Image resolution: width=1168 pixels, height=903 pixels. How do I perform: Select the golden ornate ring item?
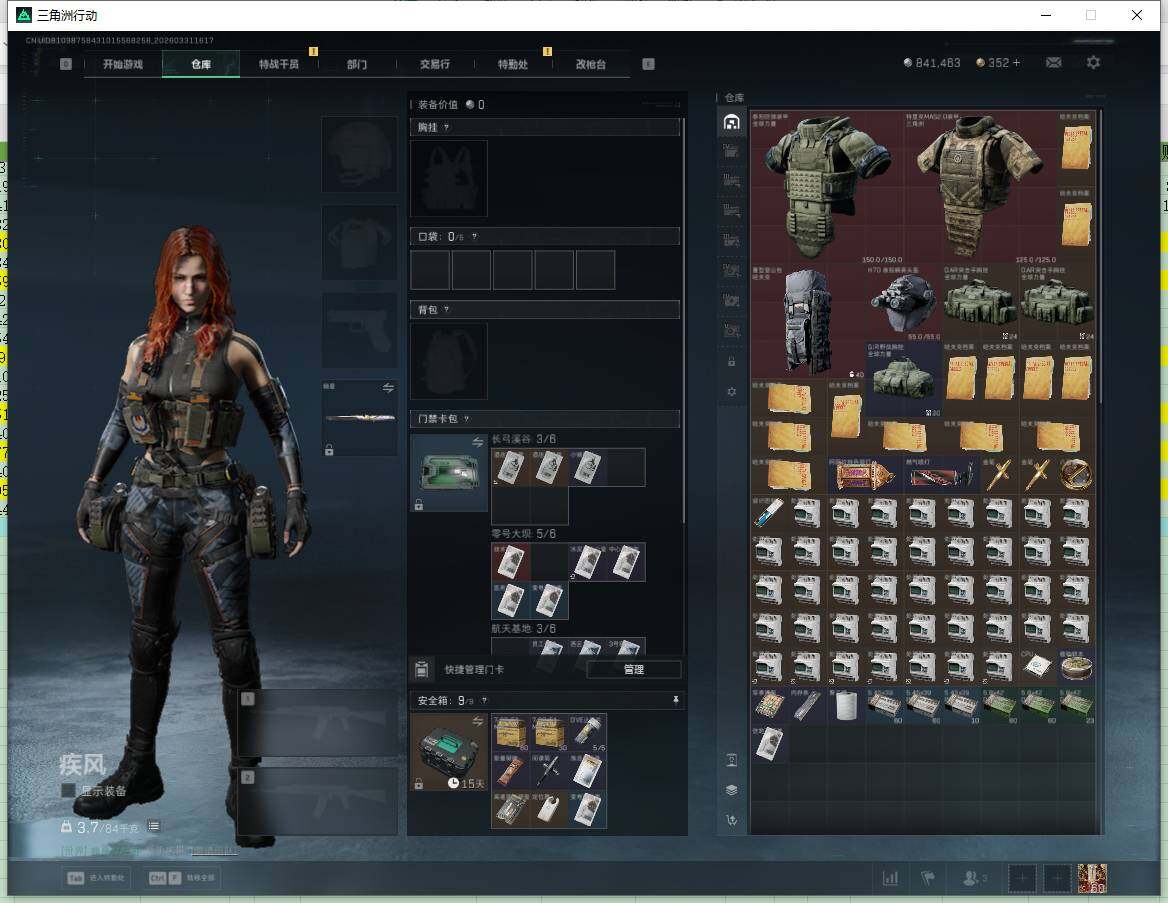pyautogui.click(x=1076, y=475)
